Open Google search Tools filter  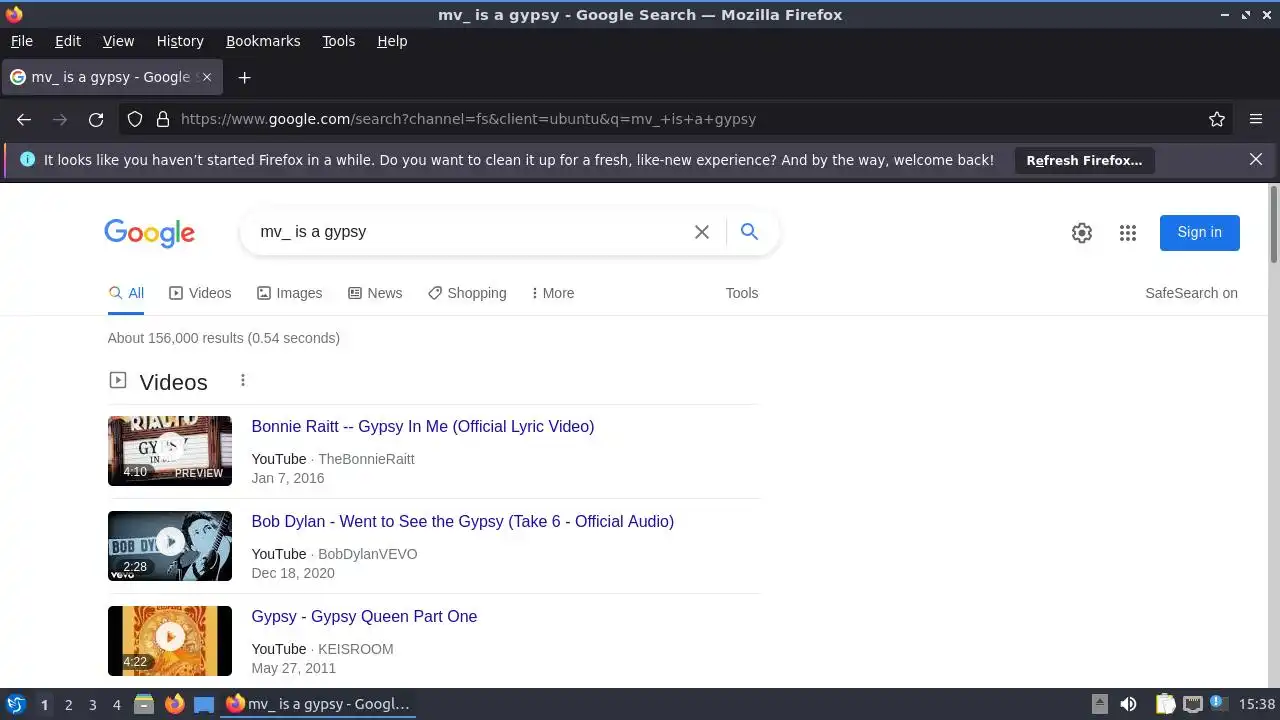coord(742,293)
